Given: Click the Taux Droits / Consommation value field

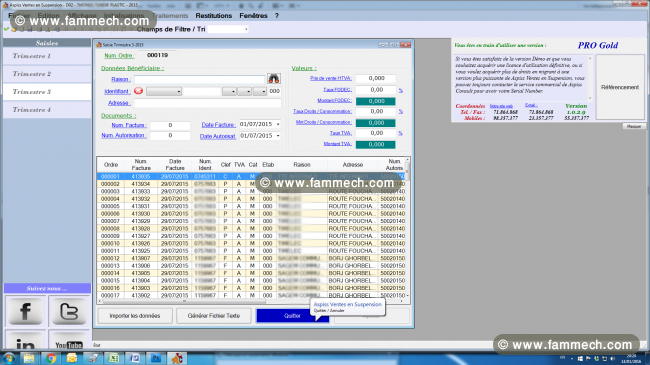Looking at the screenshot, I should click(376, 112).
